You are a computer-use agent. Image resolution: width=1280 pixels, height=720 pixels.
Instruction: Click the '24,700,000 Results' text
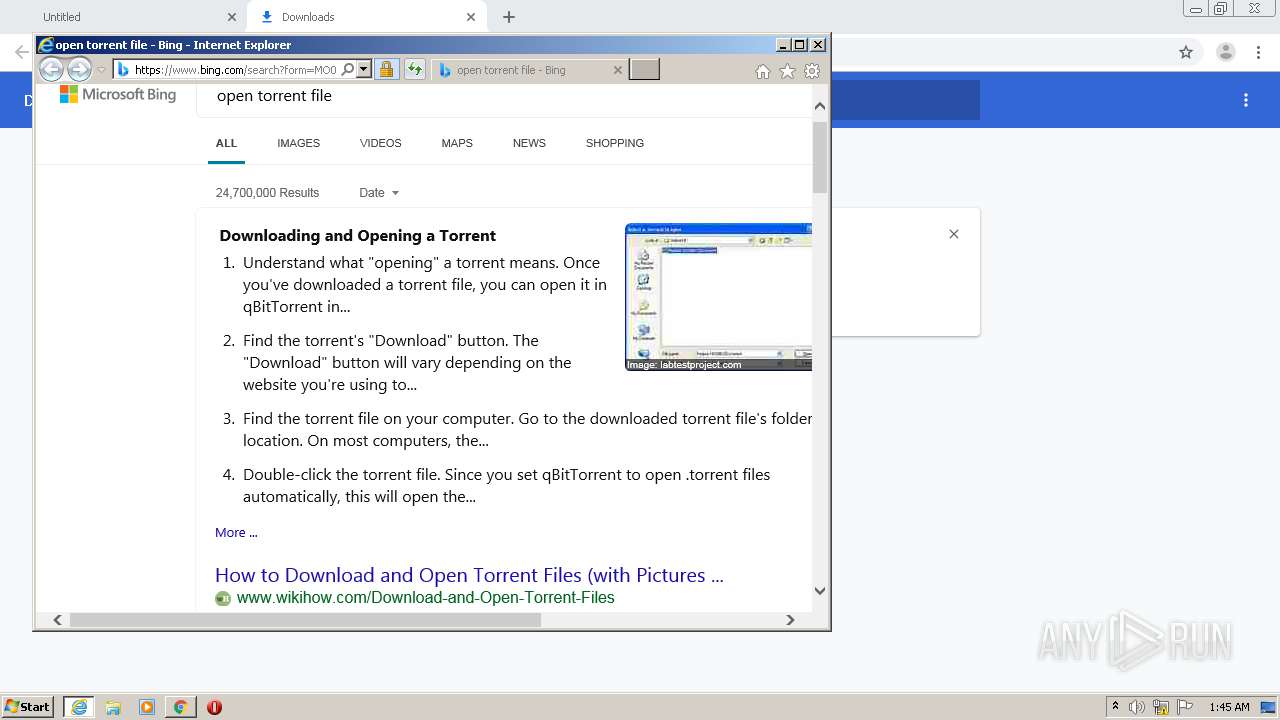coord(267,193)
